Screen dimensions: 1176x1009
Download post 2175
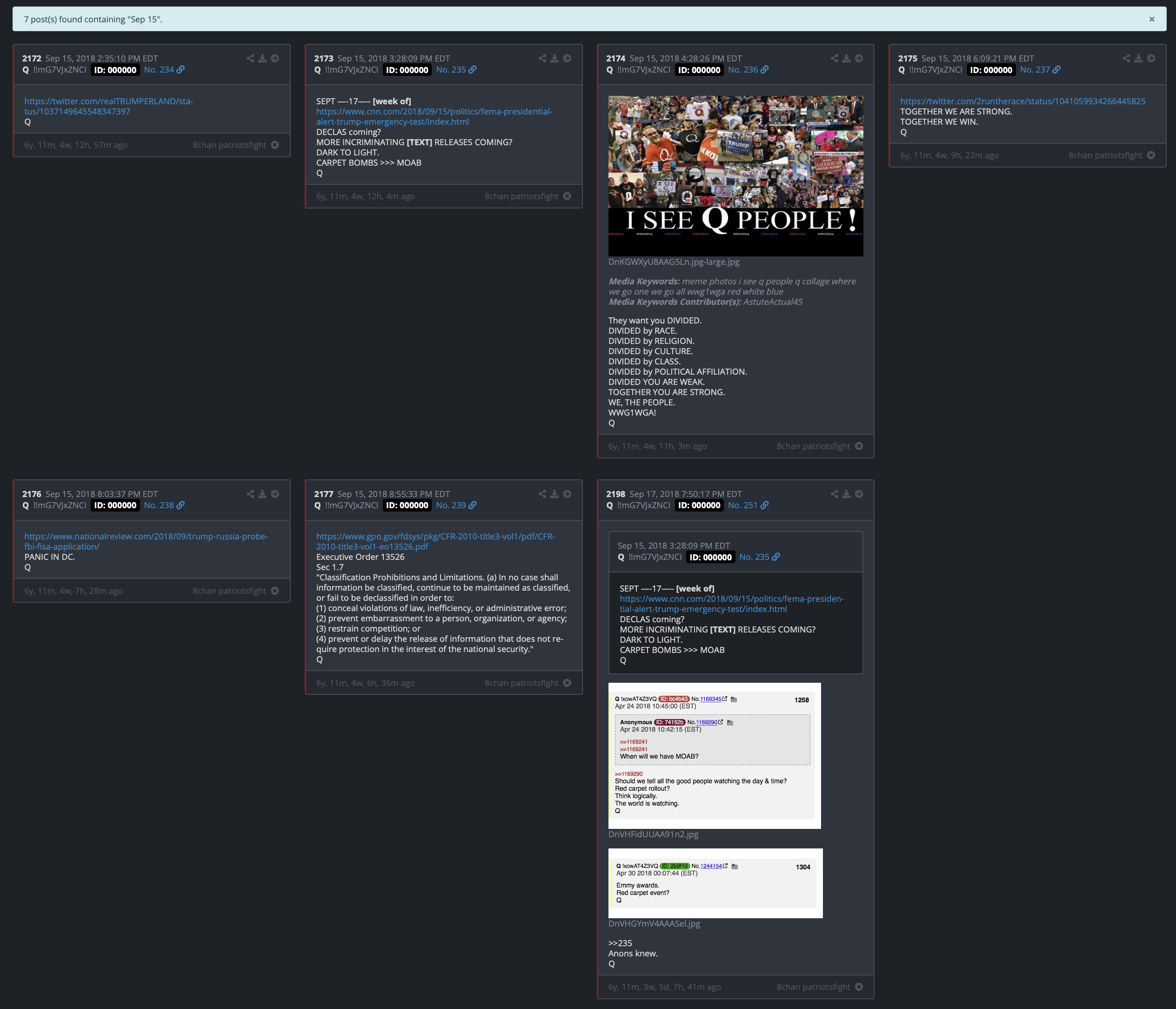(1138, 59)
